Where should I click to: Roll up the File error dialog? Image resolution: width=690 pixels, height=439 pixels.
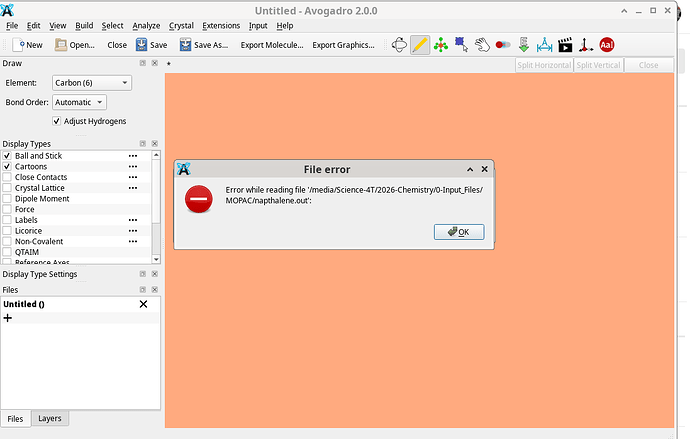470,169
